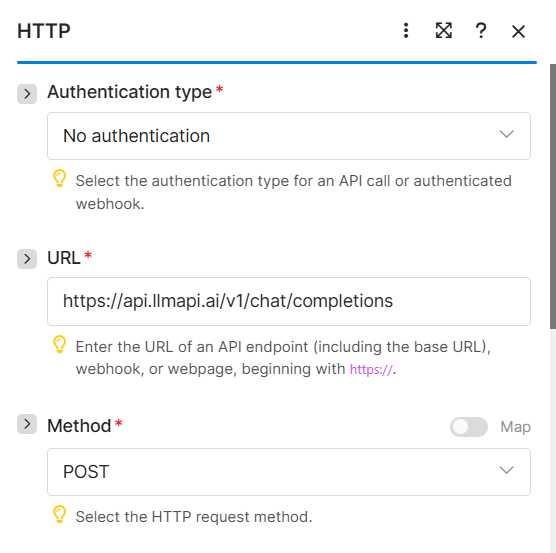Open the three-dot module options menu
This screenshot has height=553, width=556.
coord(406,30)
